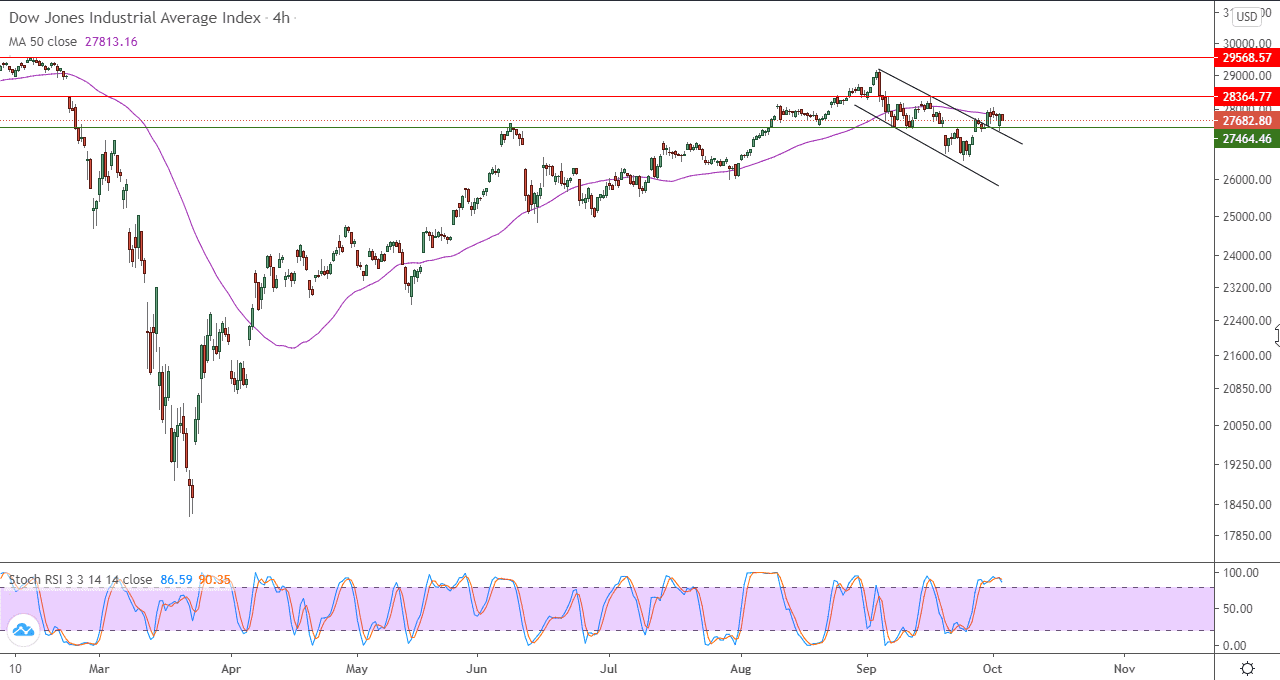Select the upper channel trend line
Screen dimensions: 1280x680
[950, 107]
